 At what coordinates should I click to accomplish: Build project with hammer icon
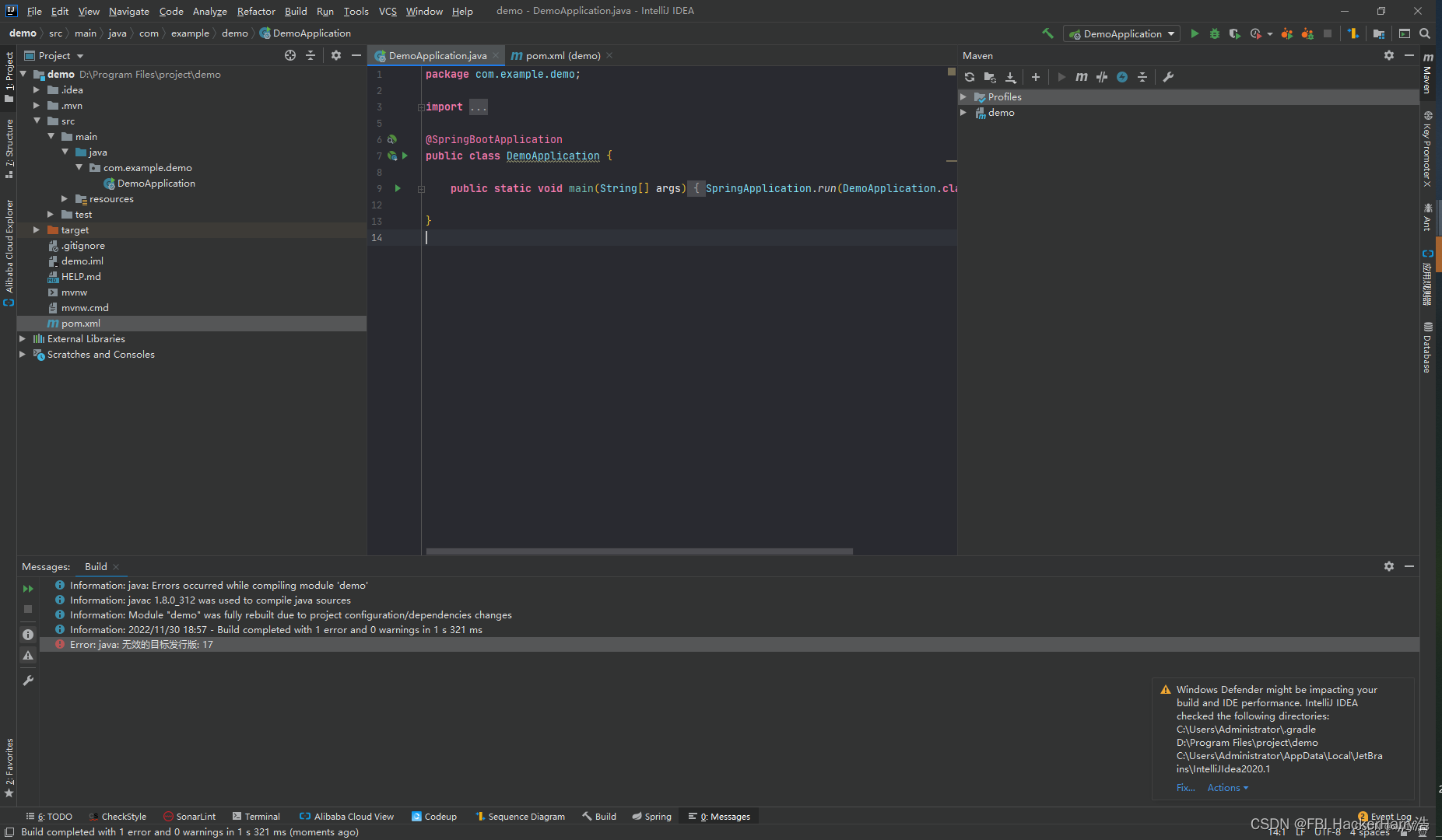[1047, 33]
